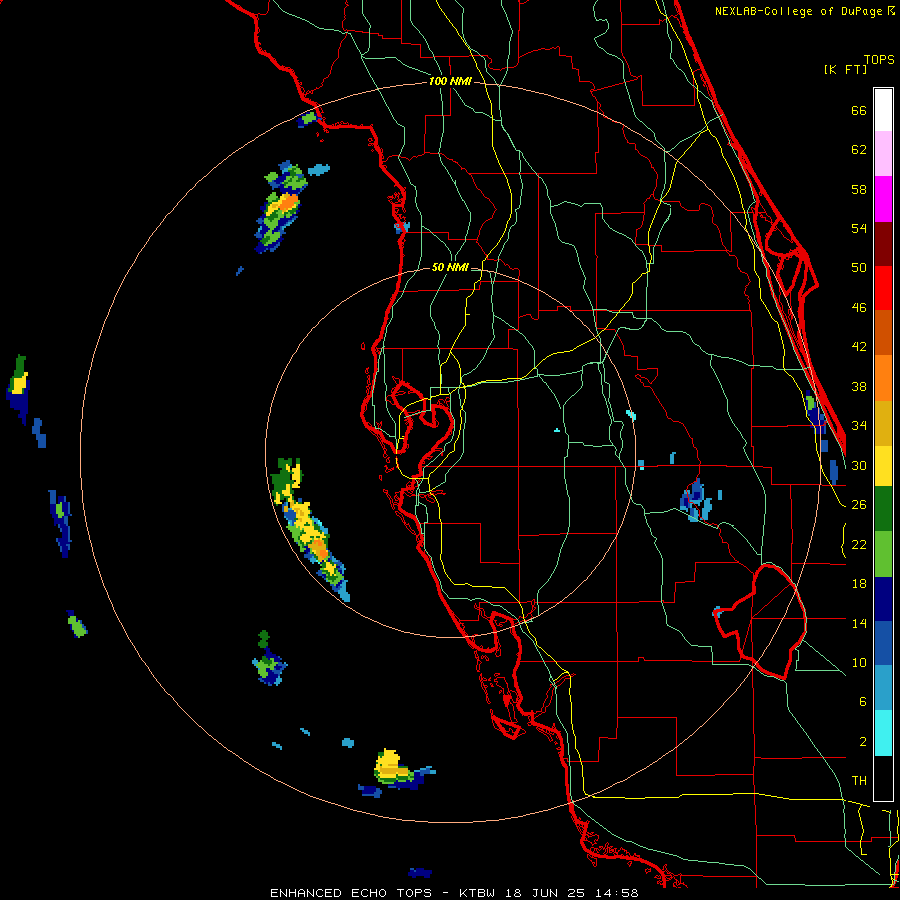Click the "58" legend value
Image resolution: width=900 pixels, height=900 pixels.
859,189
